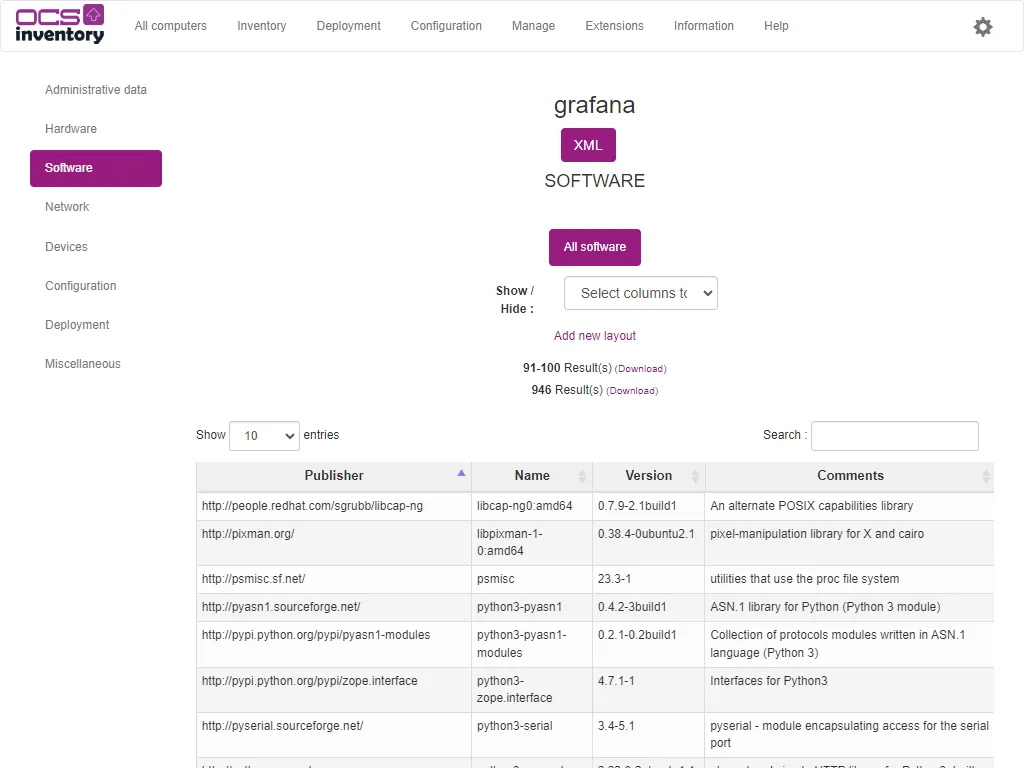Click the OCS Inventory logo
This screenshot has width=1024, height=768.
point(59,25)
